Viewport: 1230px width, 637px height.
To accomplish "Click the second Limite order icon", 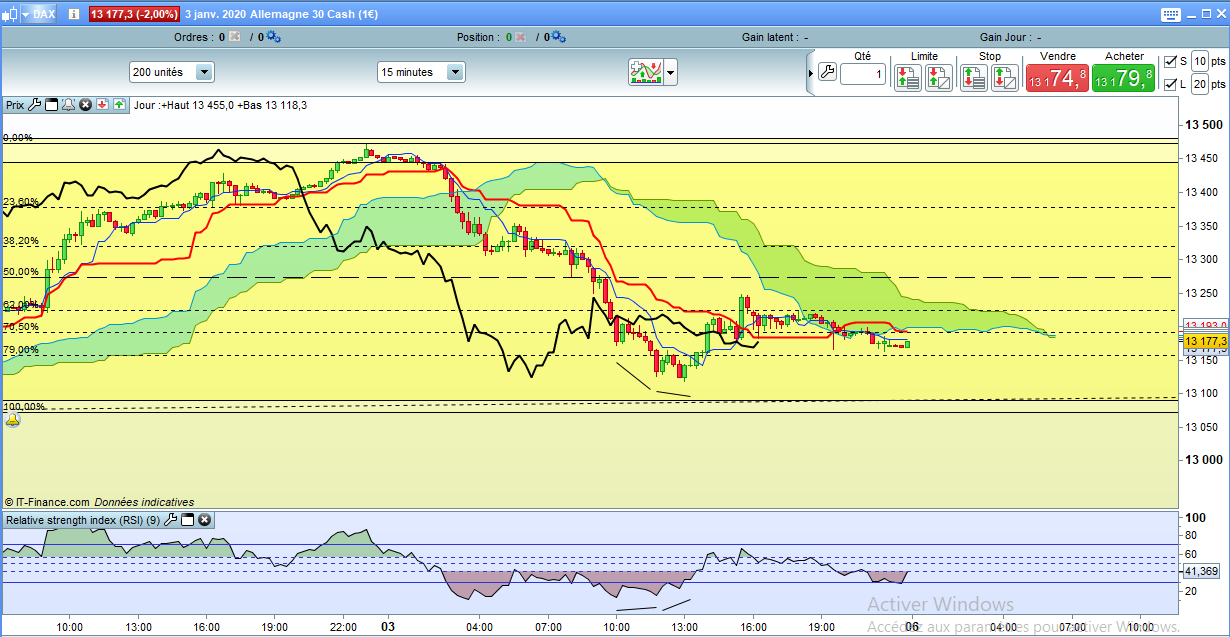I will point(939,77).
